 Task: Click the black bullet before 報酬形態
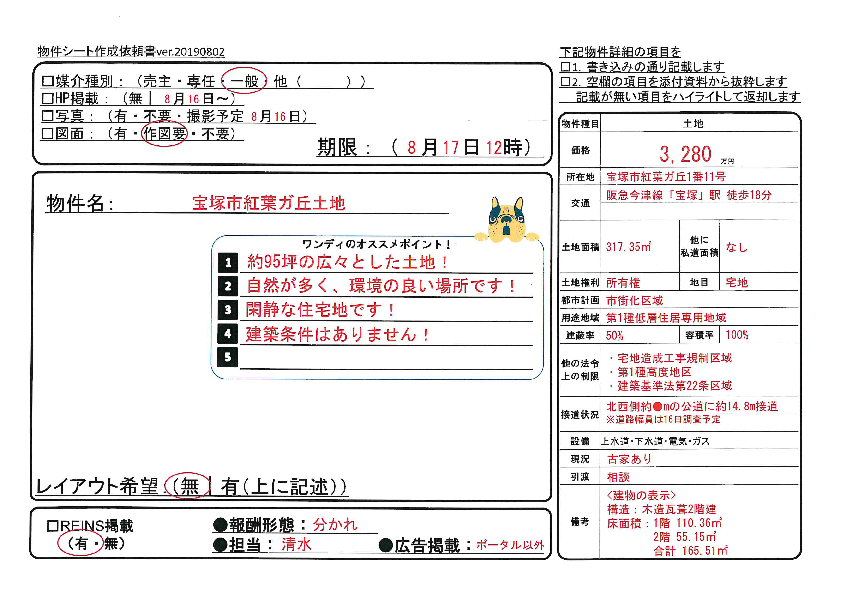[220, 525]
